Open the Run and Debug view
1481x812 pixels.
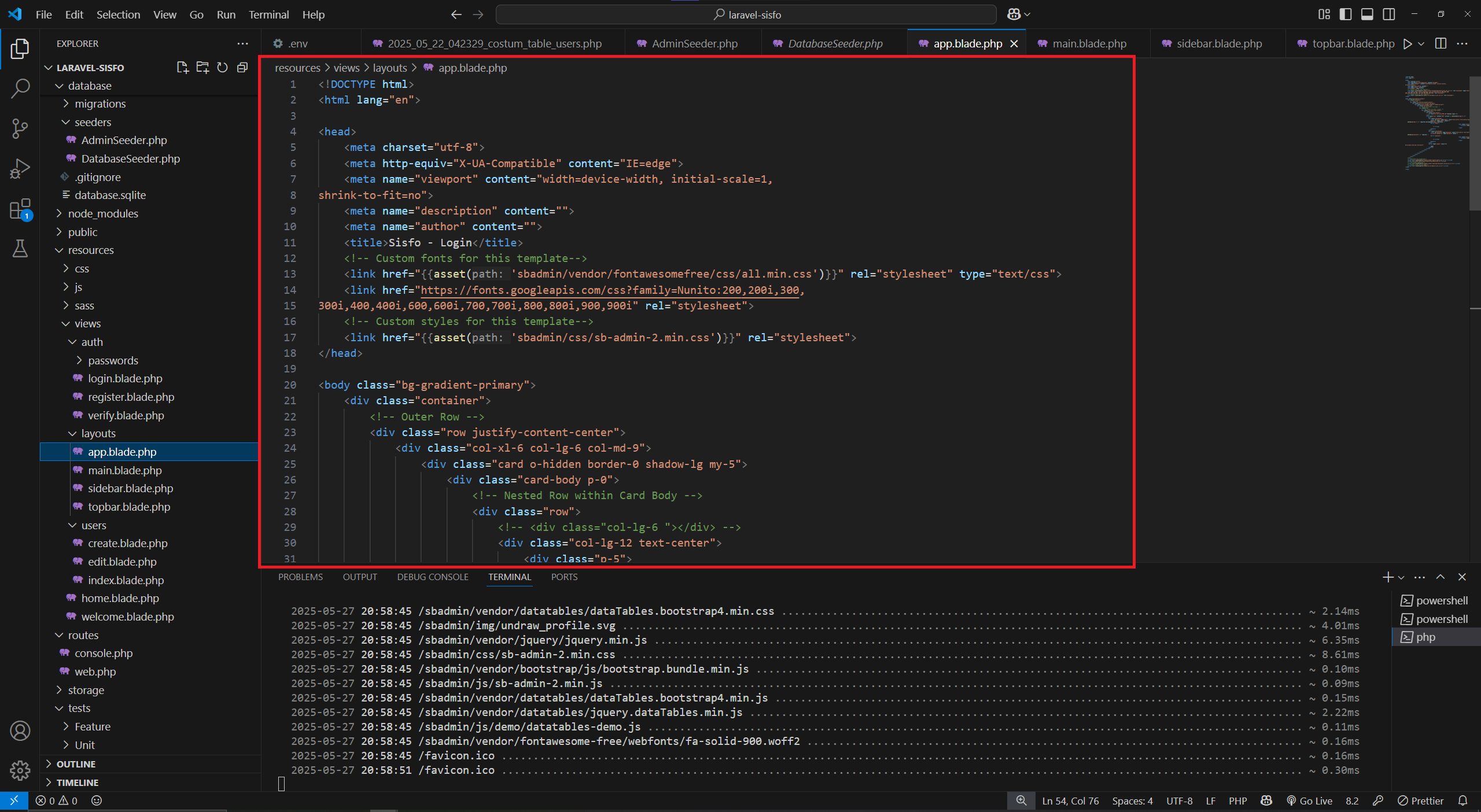(20, 169)
